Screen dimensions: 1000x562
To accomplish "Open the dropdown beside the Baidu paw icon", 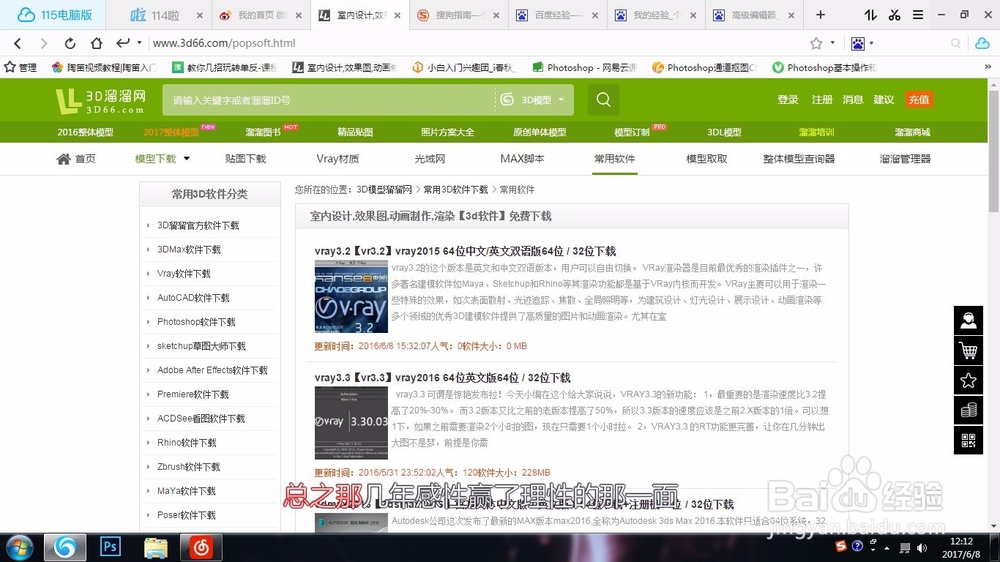I will pyautogui.click(x=871, y=43).
